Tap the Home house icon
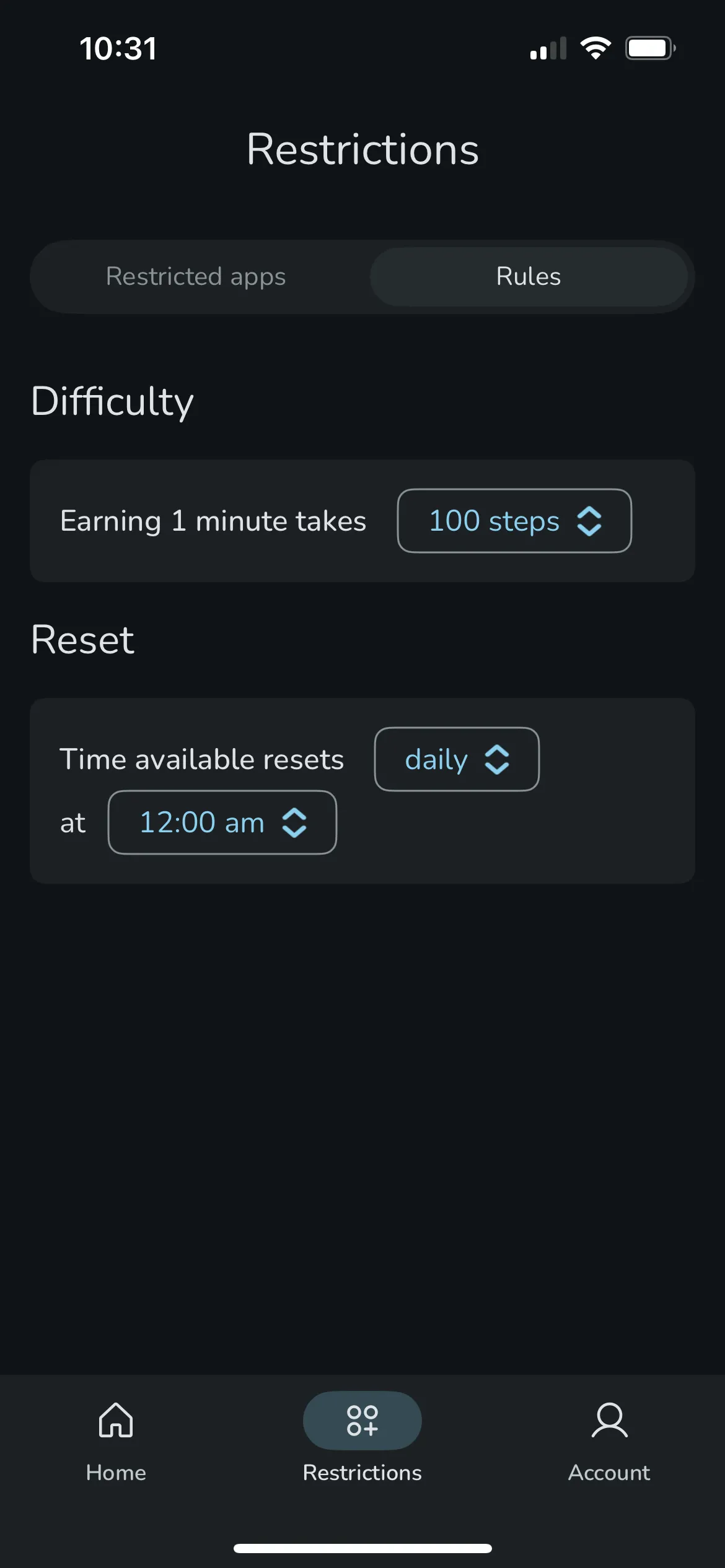 pyautogui.click(x=116, y=1420)
